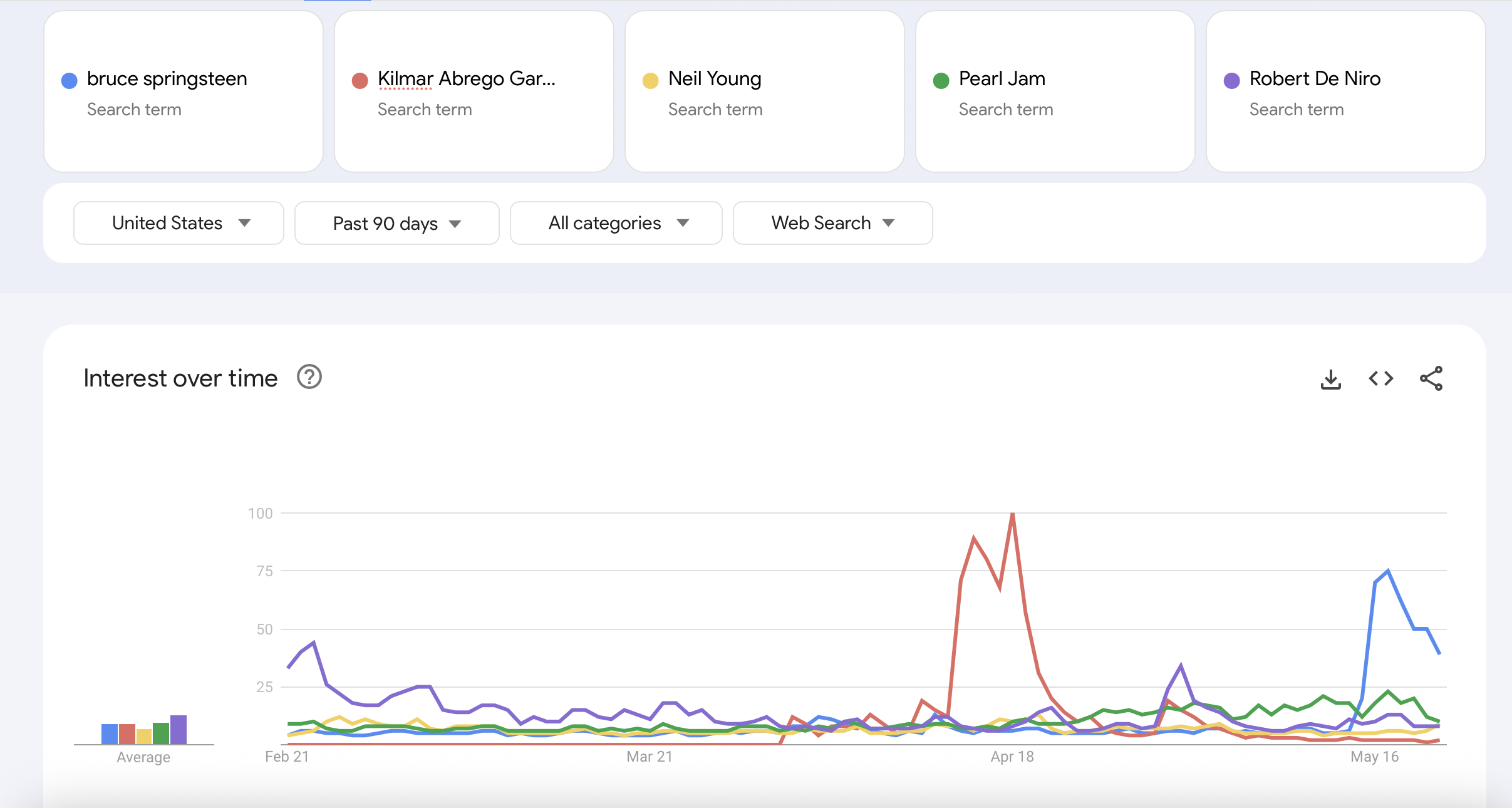Expand the All categories dropdown
1512x808 pixels.
[615, 223]
